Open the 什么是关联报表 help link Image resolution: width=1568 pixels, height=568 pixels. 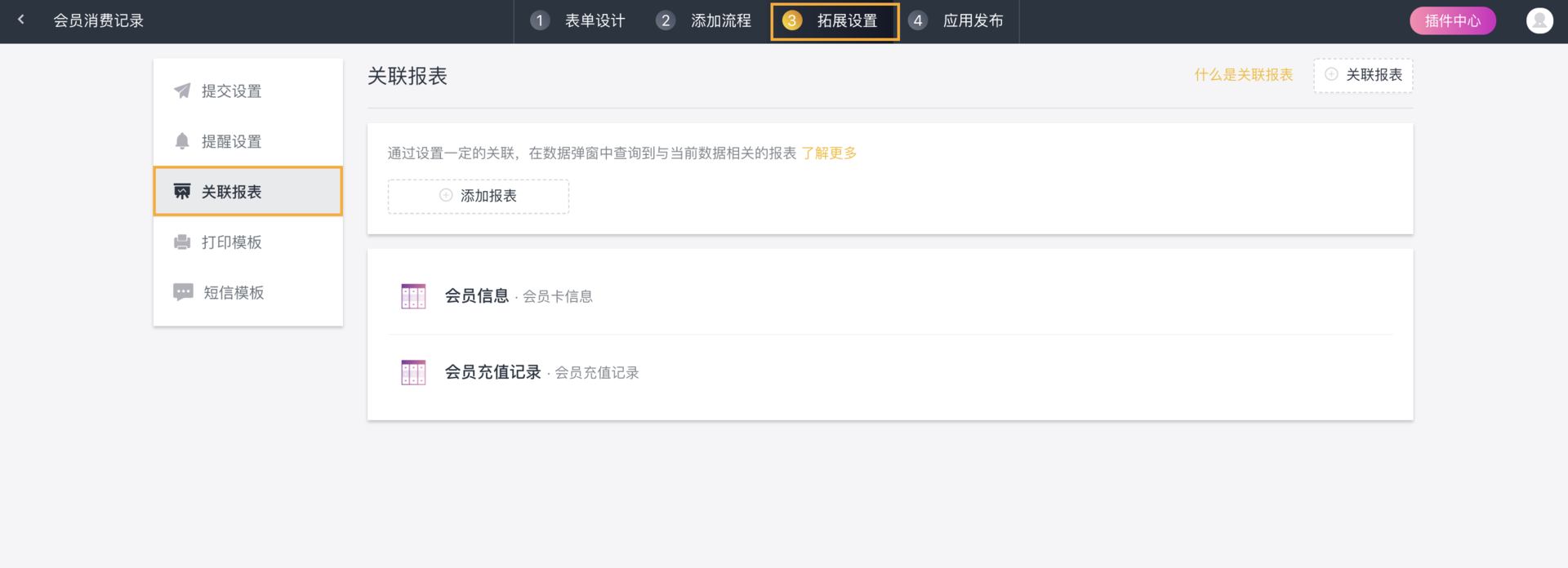[x=1243, y=75]
